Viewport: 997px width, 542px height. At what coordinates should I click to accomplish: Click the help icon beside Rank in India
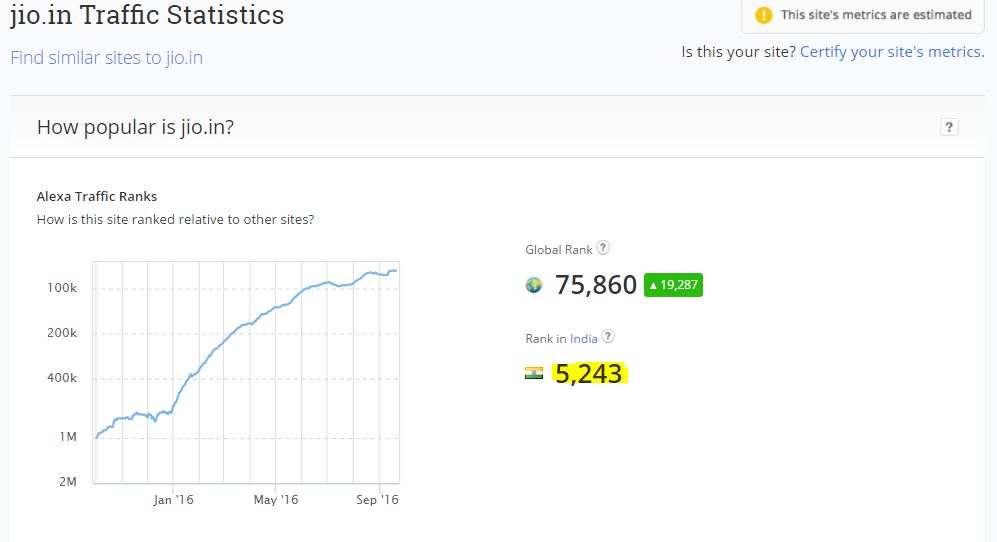click(x=608, y=337)
